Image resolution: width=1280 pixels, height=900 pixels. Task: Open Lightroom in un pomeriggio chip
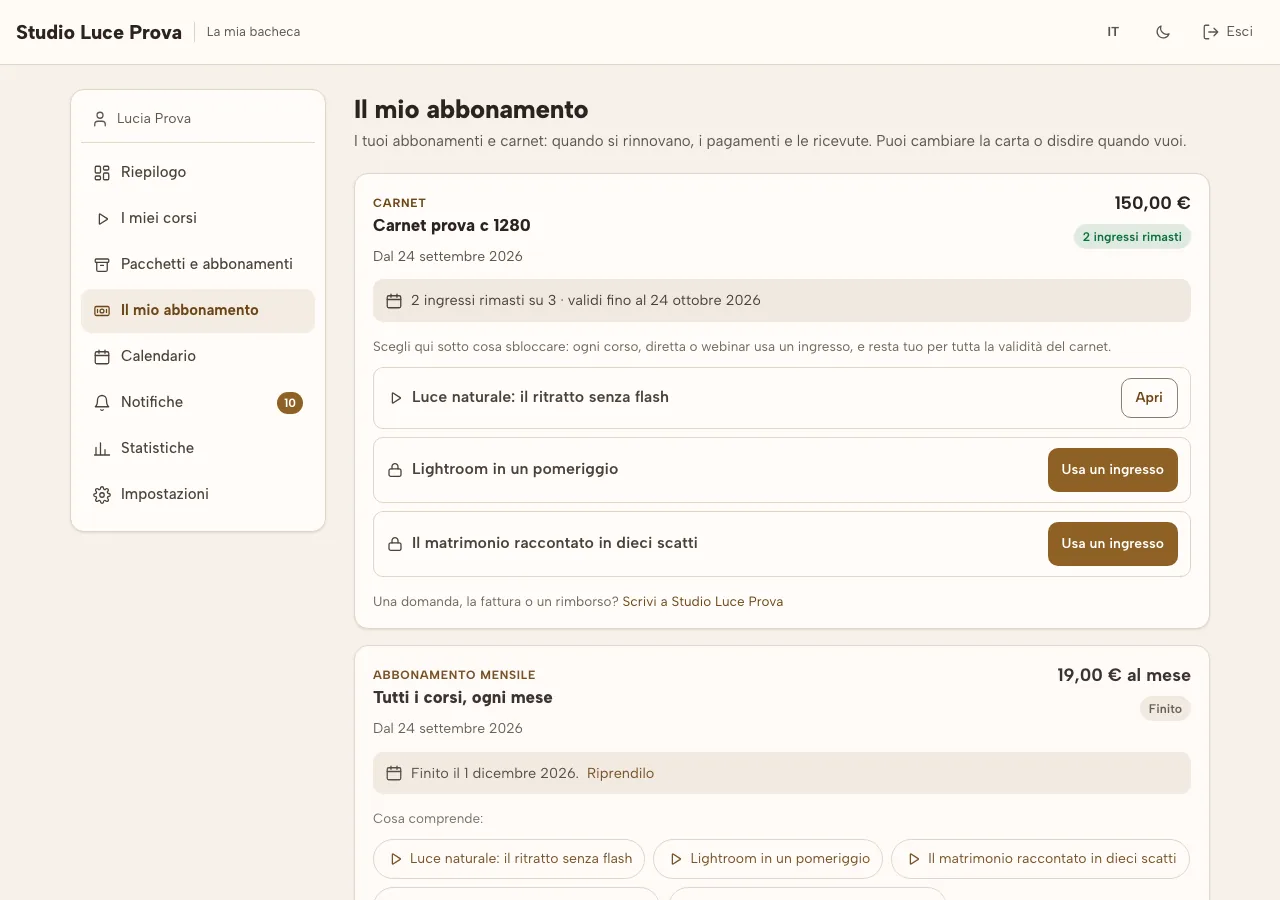[x=768, y=858]
